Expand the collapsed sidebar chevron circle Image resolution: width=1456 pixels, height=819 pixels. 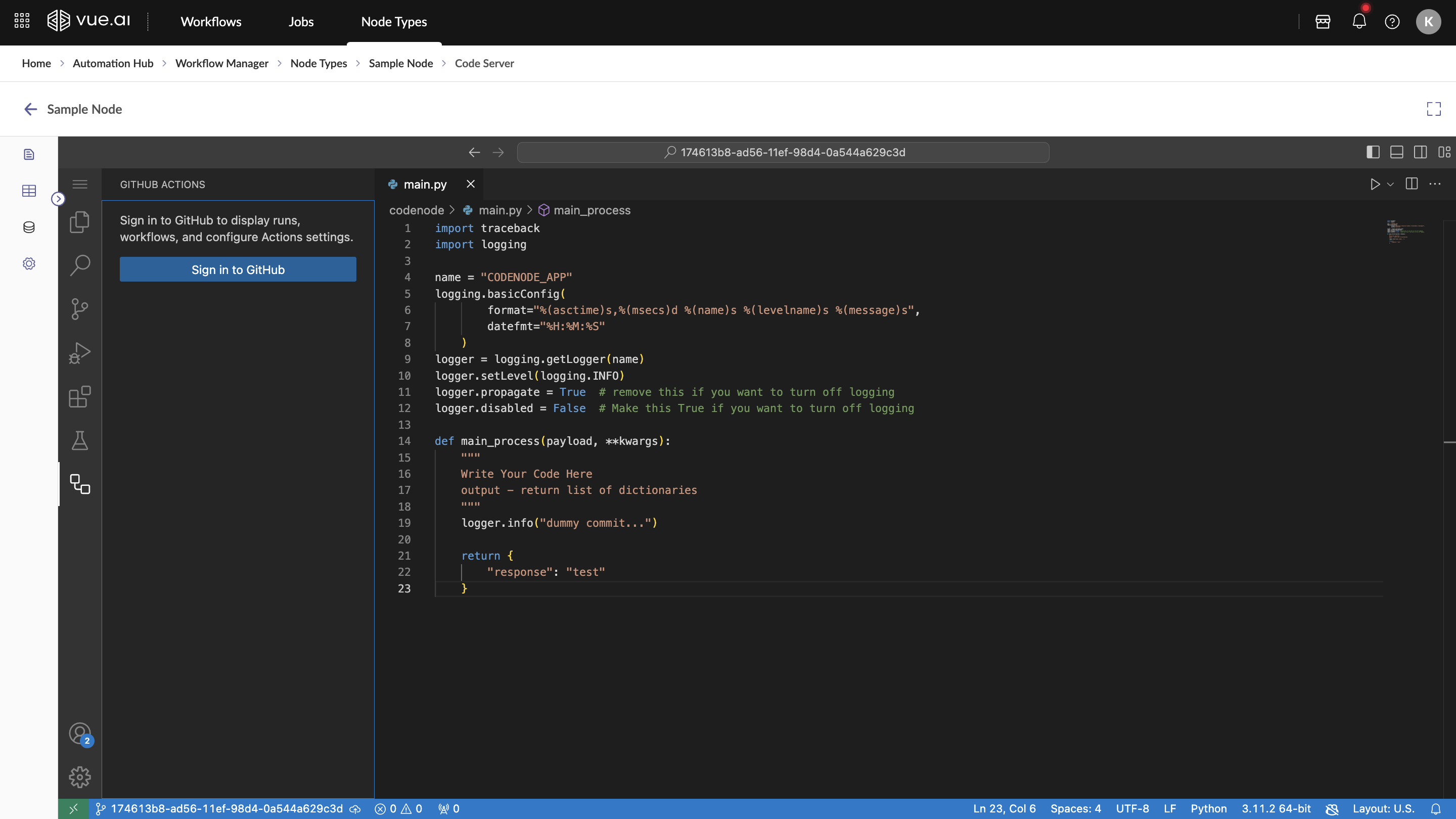tap(58, 199)
